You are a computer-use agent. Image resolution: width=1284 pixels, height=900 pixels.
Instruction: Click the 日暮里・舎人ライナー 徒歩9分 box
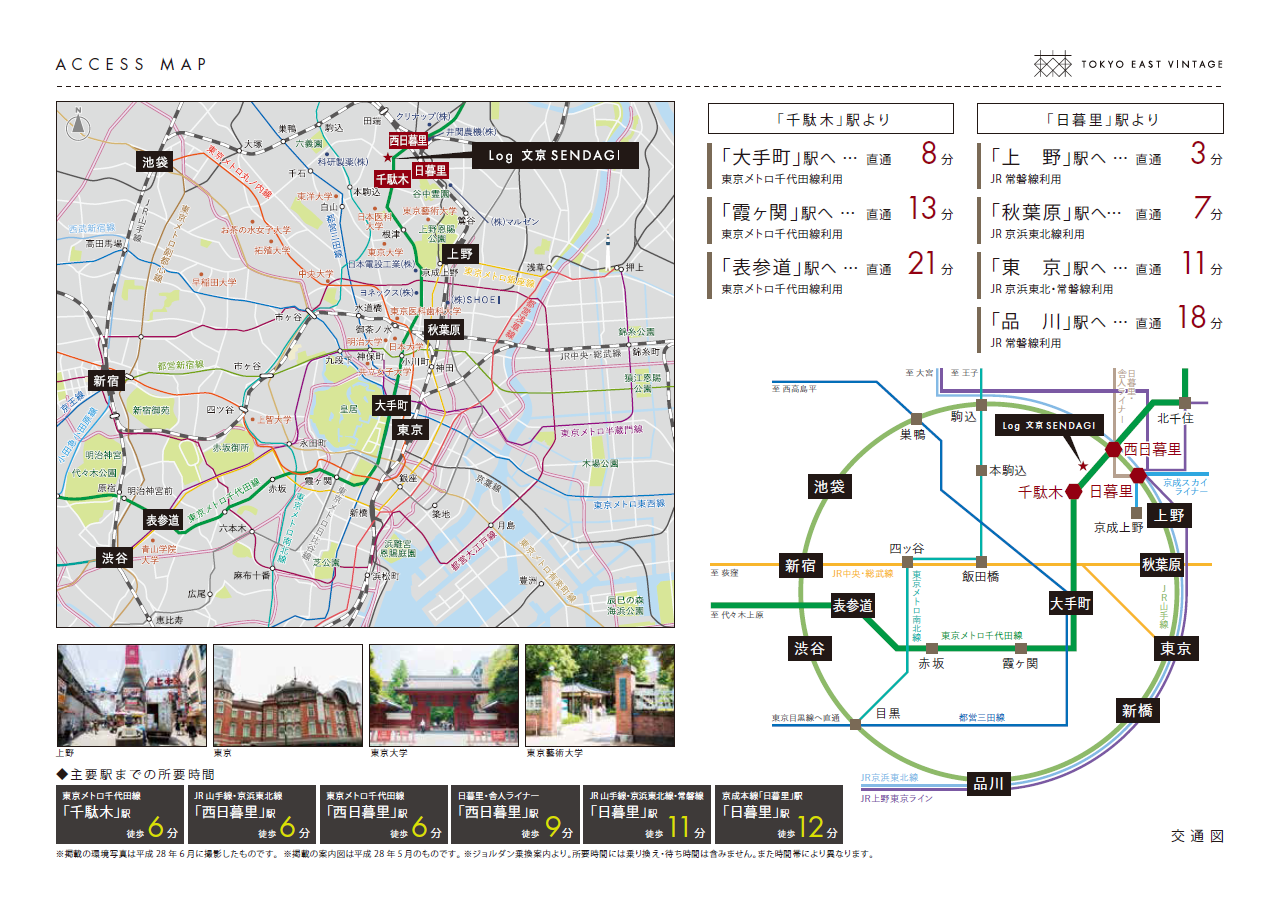[515, 814]
